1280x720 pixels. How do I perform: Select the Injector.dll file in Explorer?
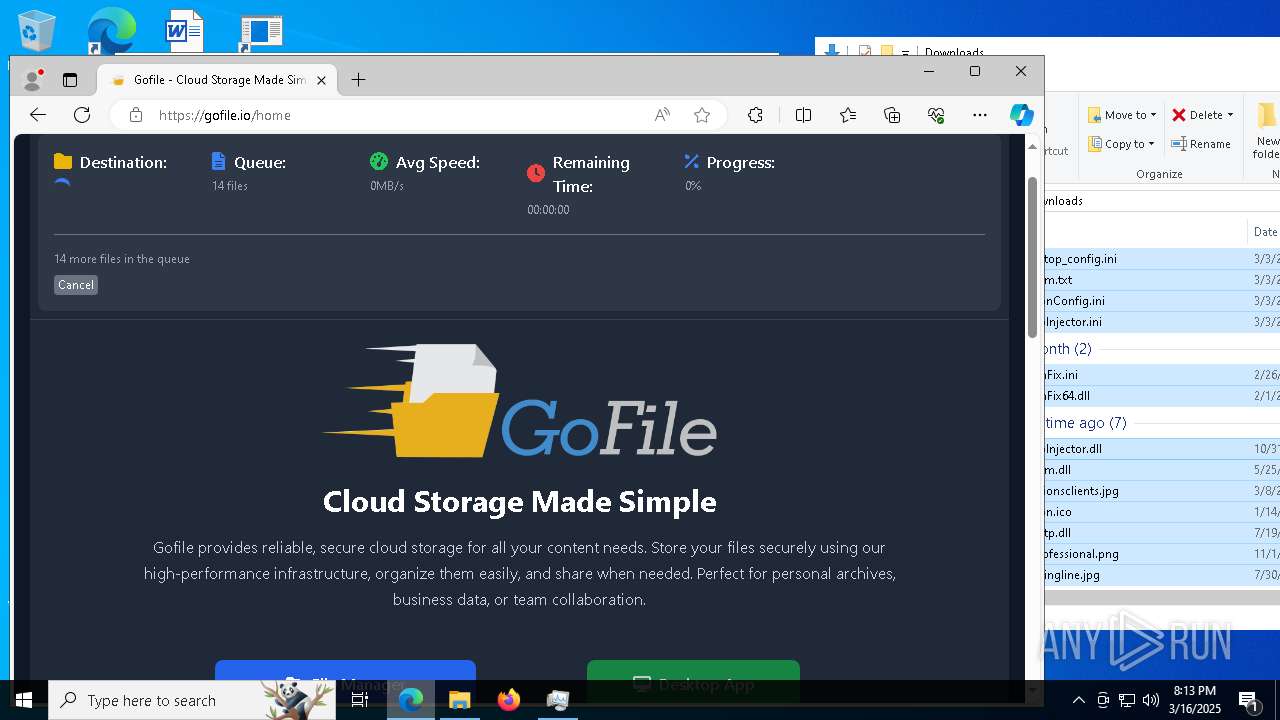[1162, 449]
